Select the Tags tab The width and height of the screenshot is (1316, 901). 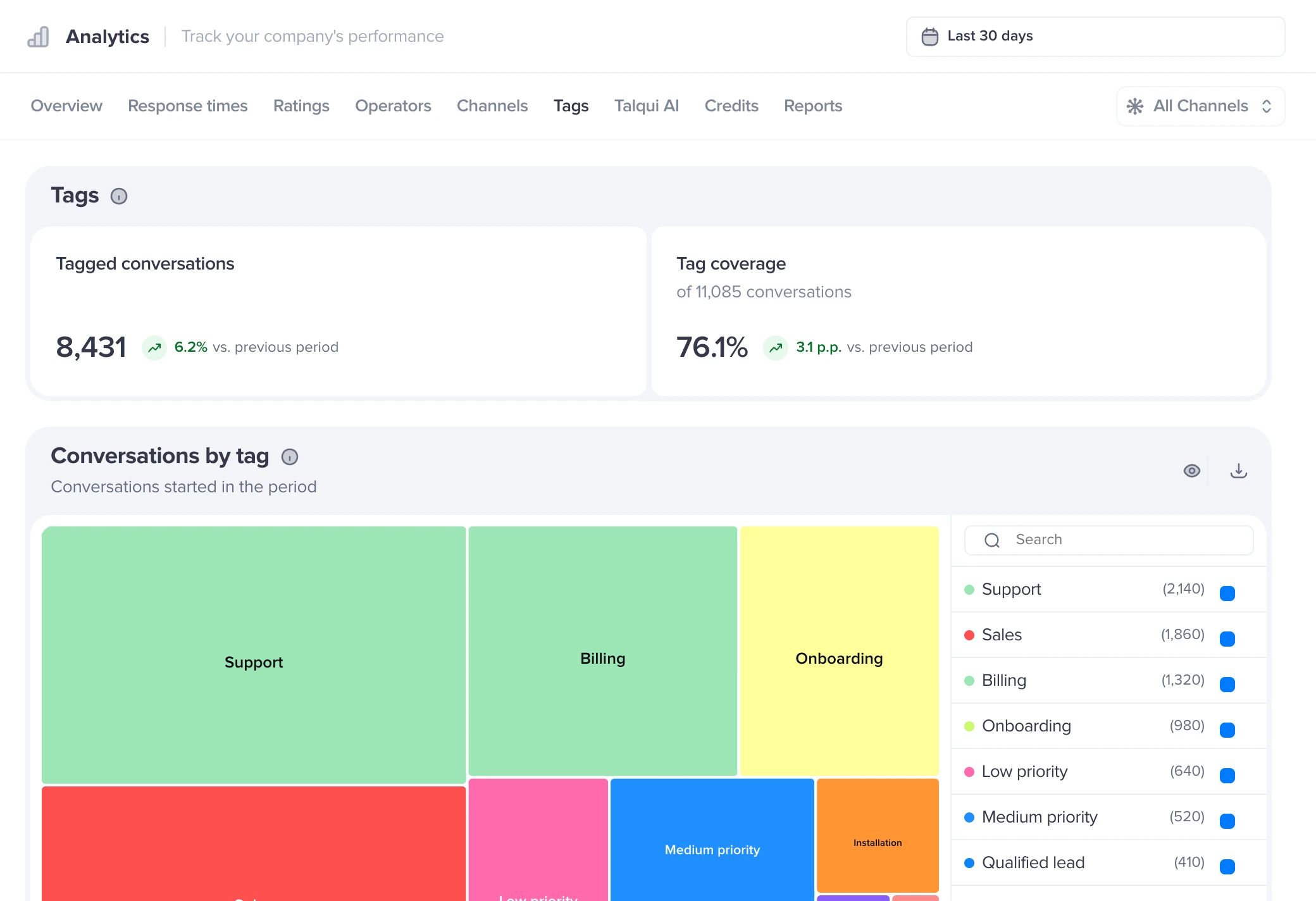click(571, 106)
